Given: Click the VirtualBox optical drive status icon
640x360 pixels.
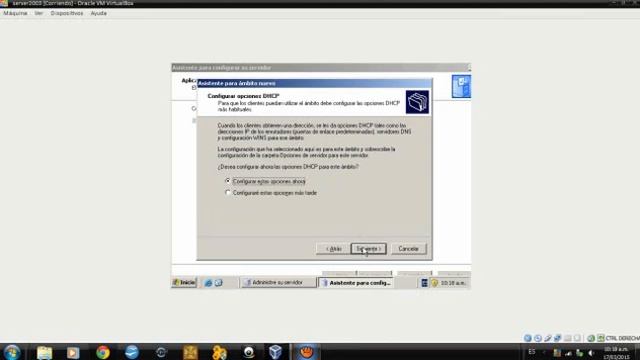Looking at the screenshot, I should (538, 338).
